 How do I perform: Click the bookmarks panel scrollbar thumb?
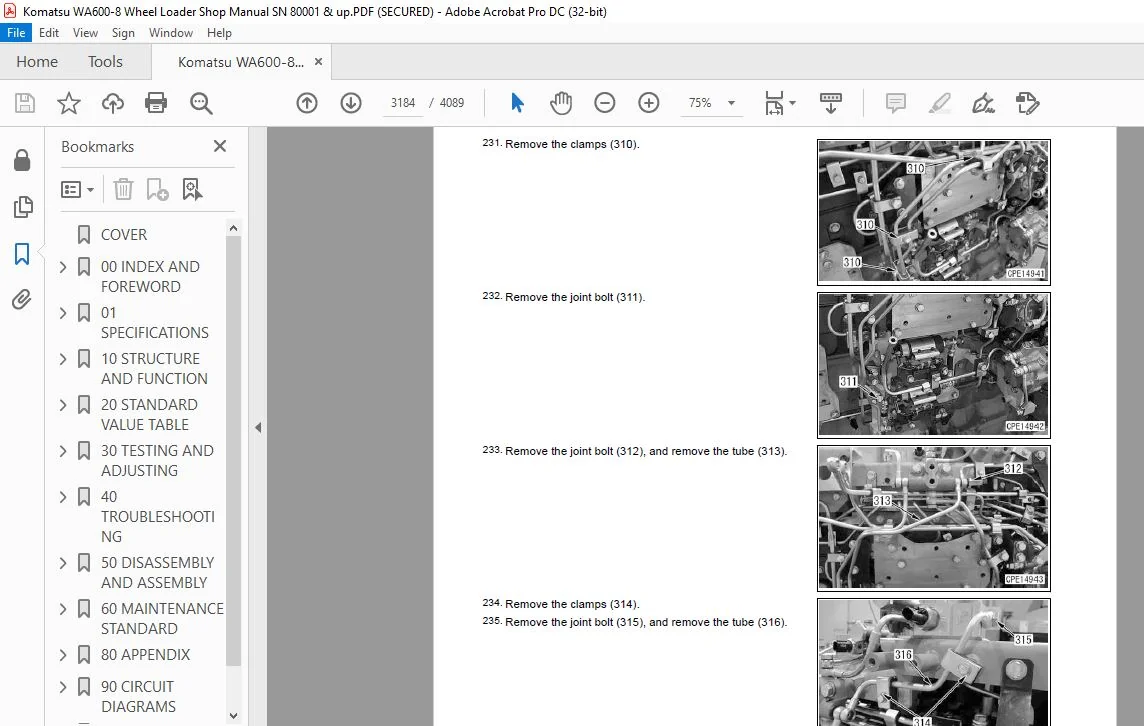(x=233, y=451)
